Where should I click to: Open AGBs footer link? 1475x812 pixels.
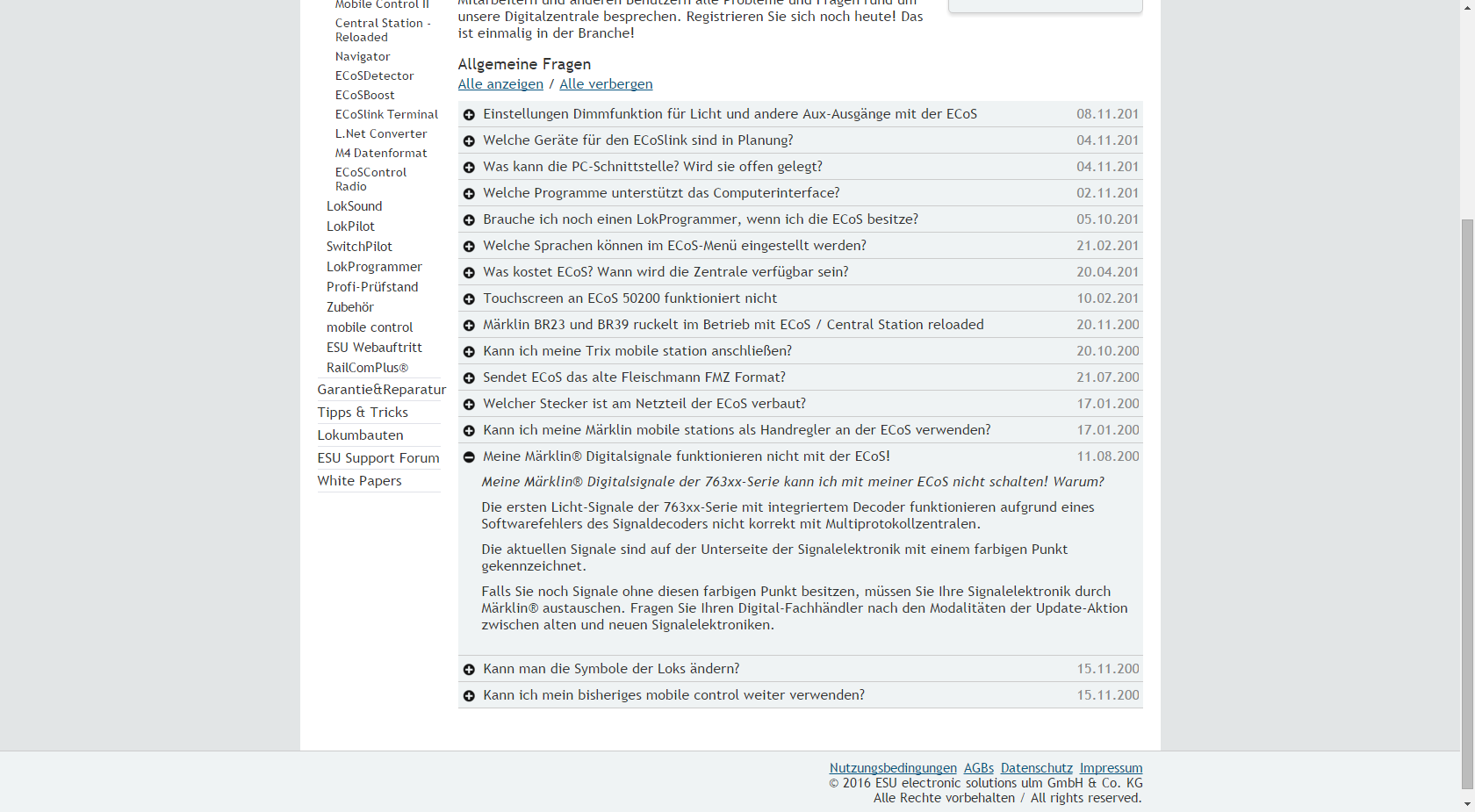tap(979, 768)
